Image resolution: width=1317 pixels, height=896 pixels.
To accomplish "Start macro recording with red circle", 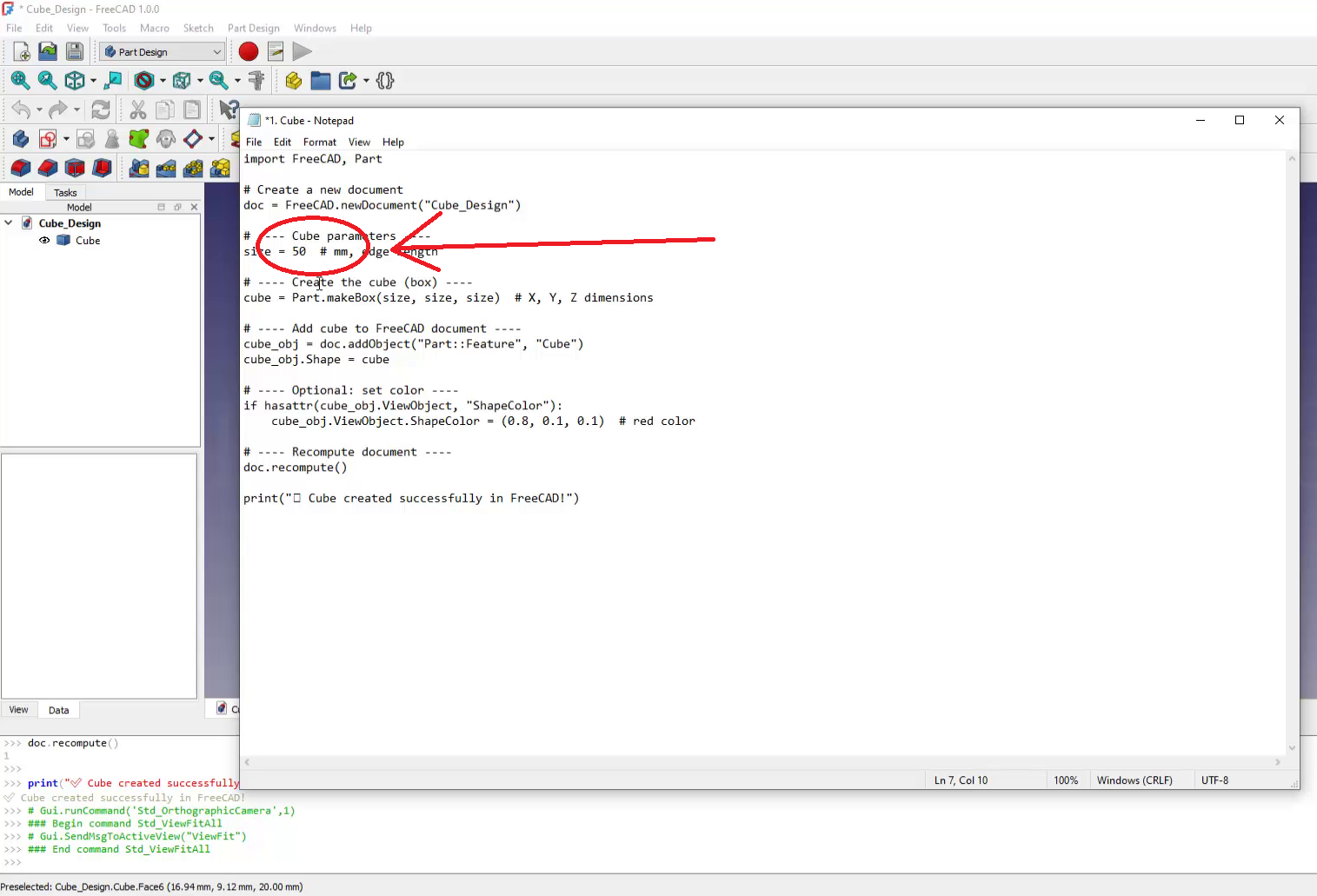I will (249, 52).
